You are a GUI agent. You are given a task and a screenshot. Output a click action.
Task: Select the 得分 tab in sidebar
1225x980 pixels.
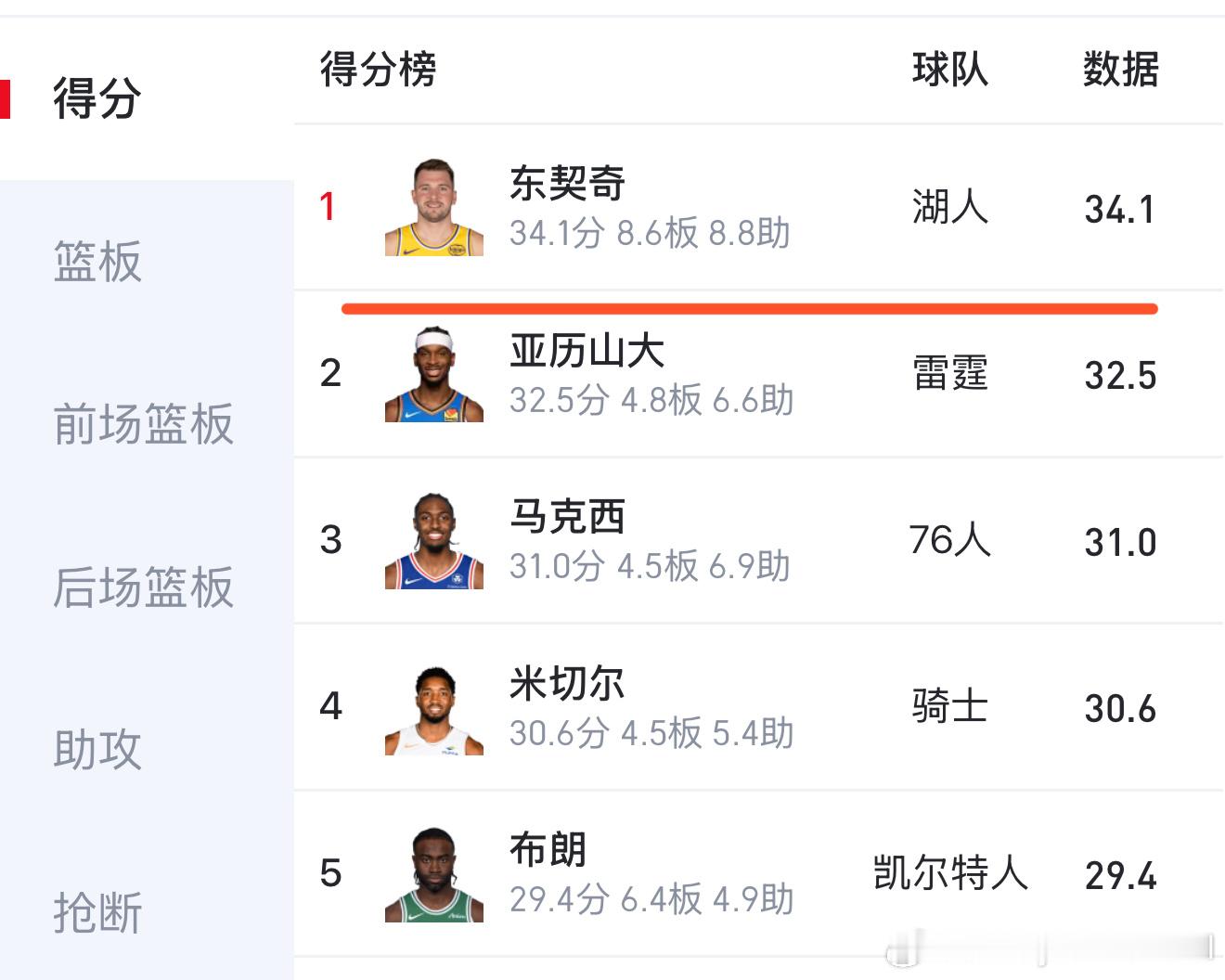pyautogui.click(x=97, y=98)
